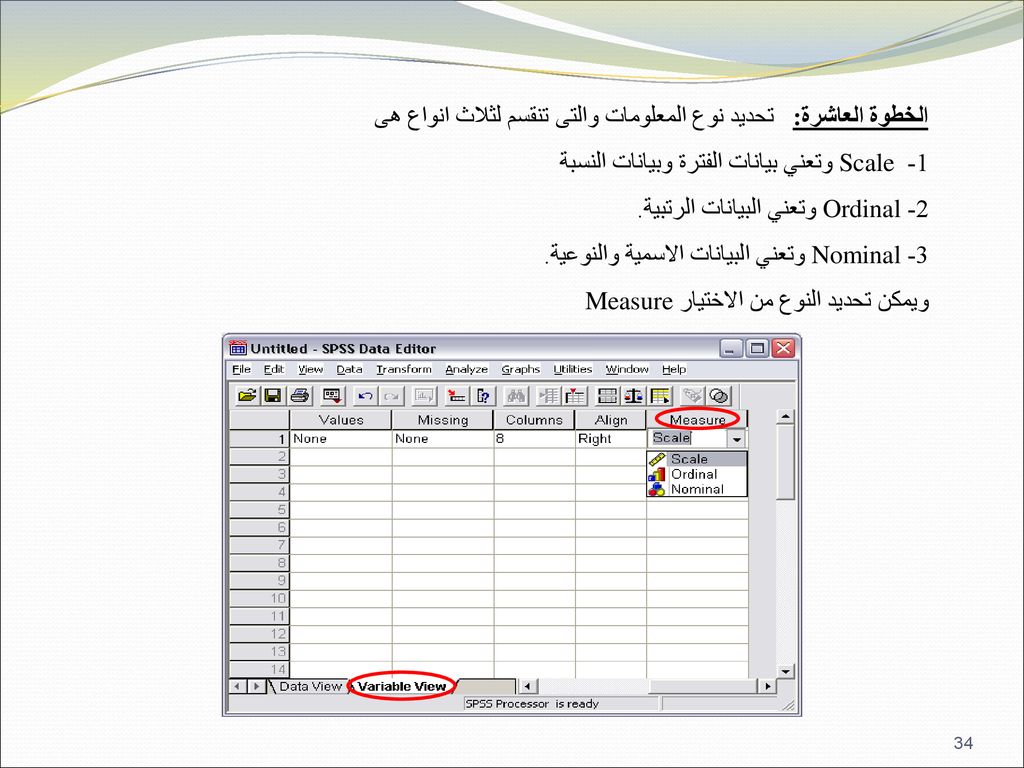1024x768 pixels.
Task: Click the Columns column header
Action: 534,420
